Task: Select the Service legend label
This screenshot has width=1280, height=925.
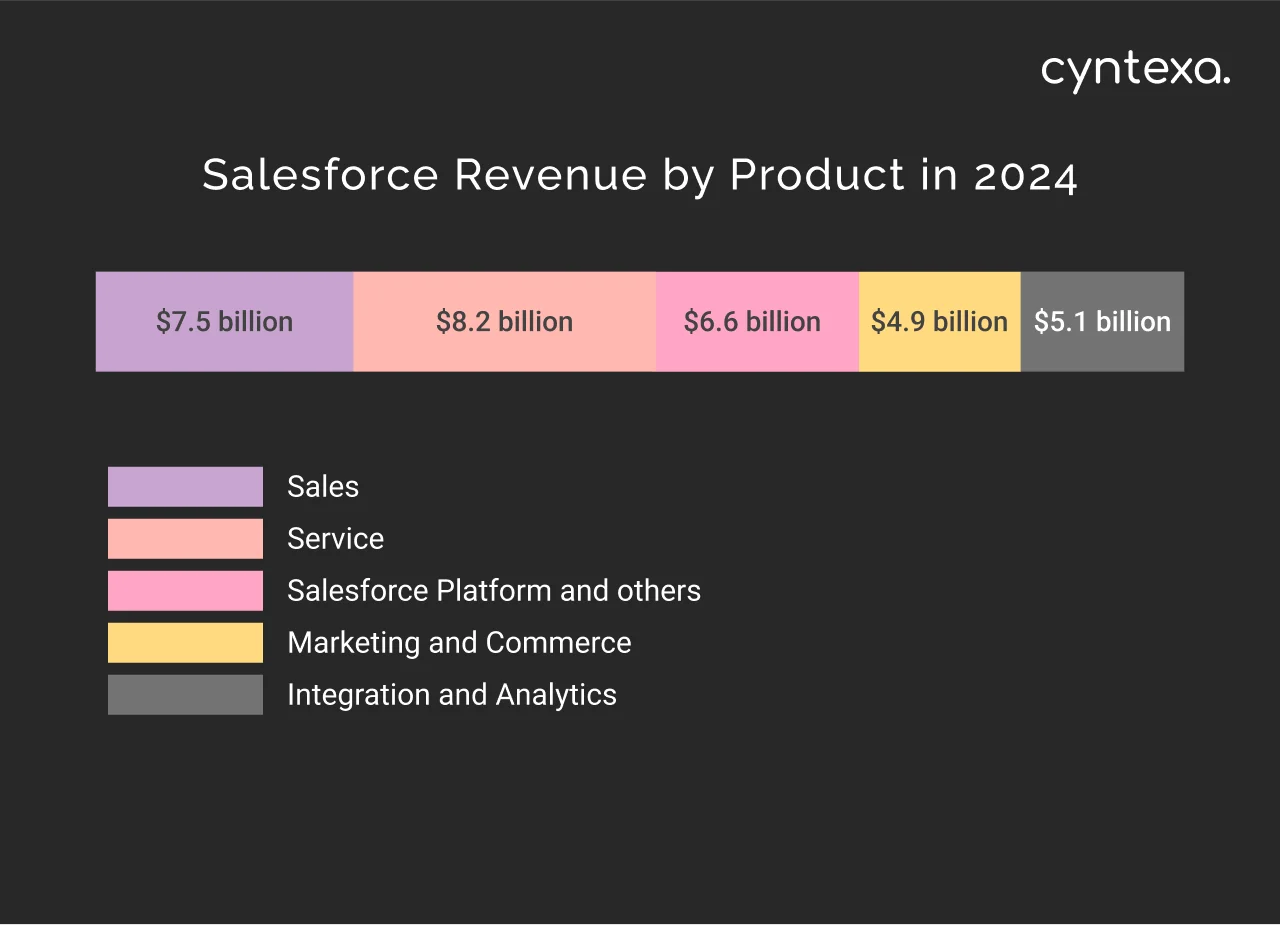Action: [335, 538]
